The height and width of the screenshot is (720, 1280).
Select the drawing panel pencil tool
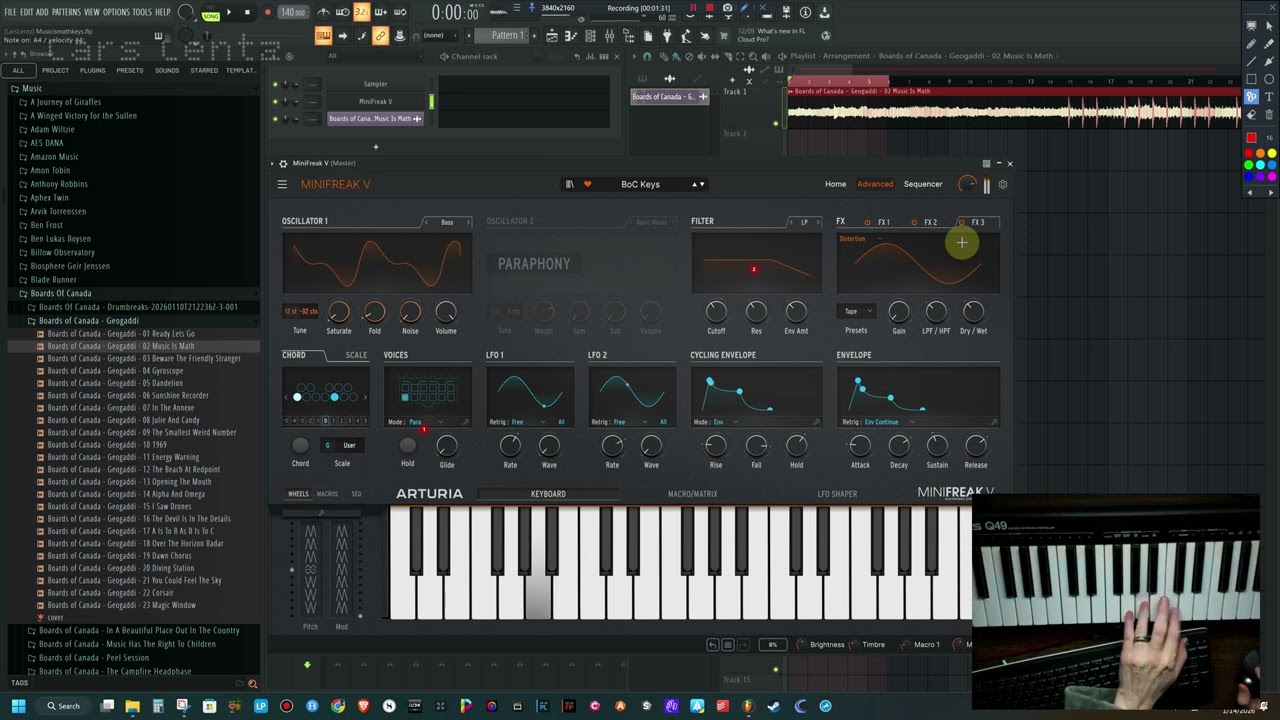click(1251, 44)
